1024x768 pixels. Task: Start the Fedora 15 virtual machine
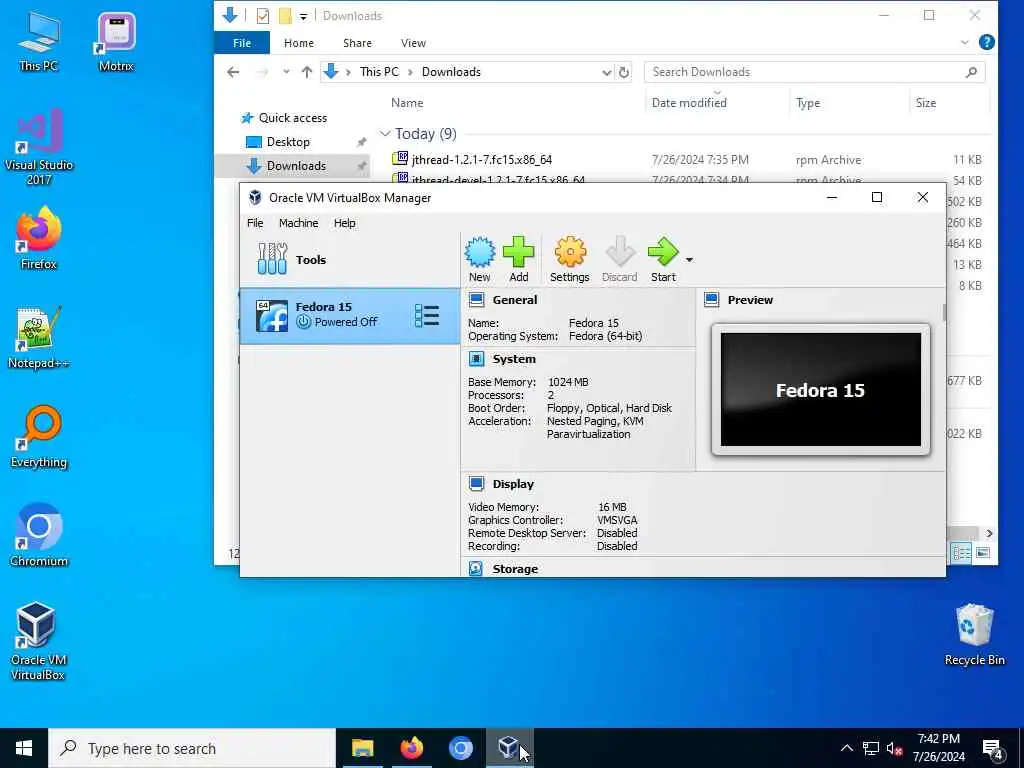pos(663,259)
